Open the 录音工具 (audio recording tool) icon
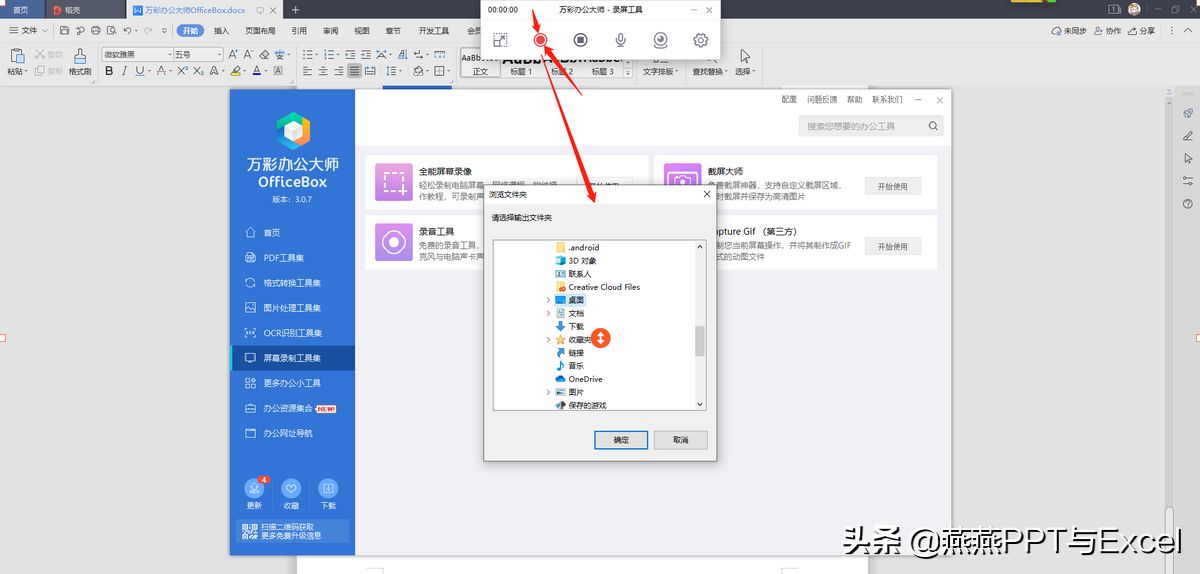Viewport: 1200px width, 574px height. point(394,242)
